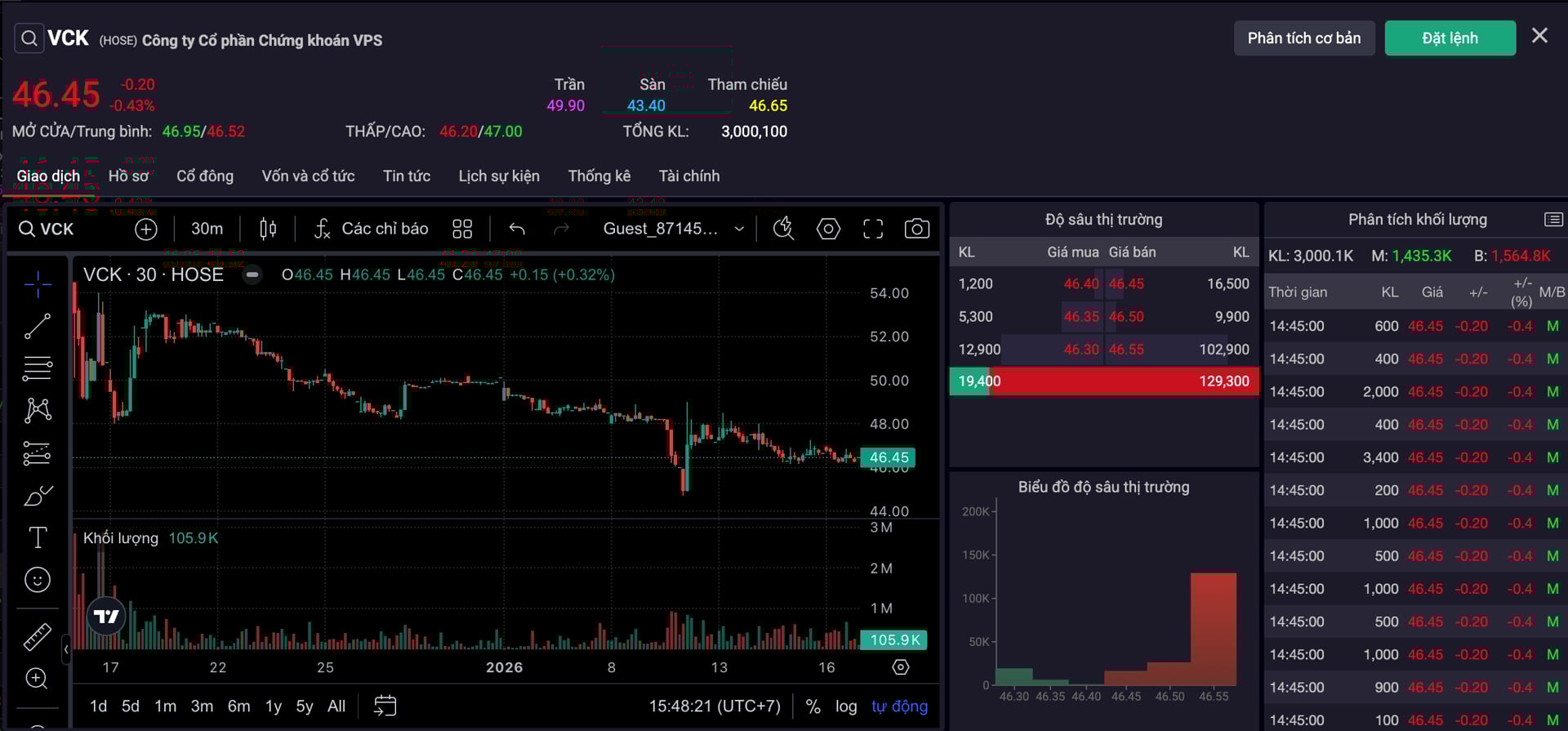The width and height of the screenshot is (1568, 731).
Task: Collapse the VCK chart legend
Action: pos(252,275)
